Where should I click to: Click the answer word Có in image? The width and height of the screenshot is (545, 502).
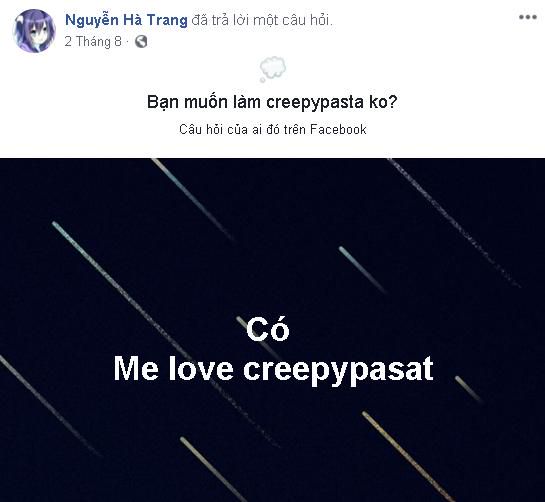[268, 329]
